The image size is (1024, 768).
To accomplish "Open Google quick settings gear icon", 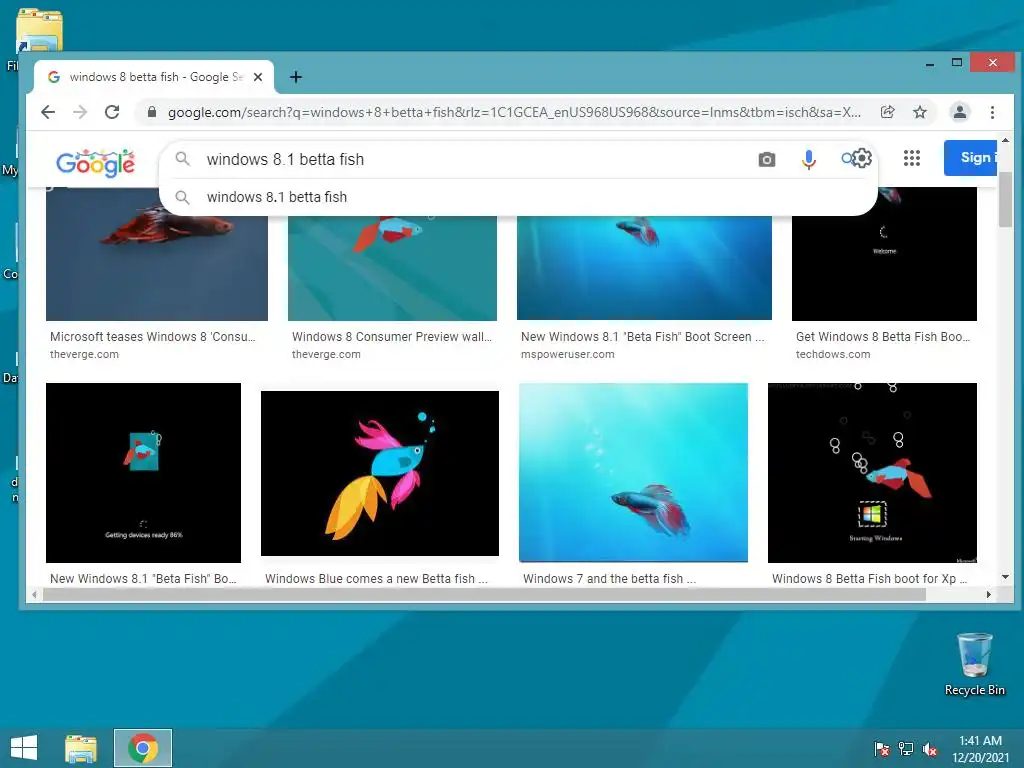I will pos(862,158).
